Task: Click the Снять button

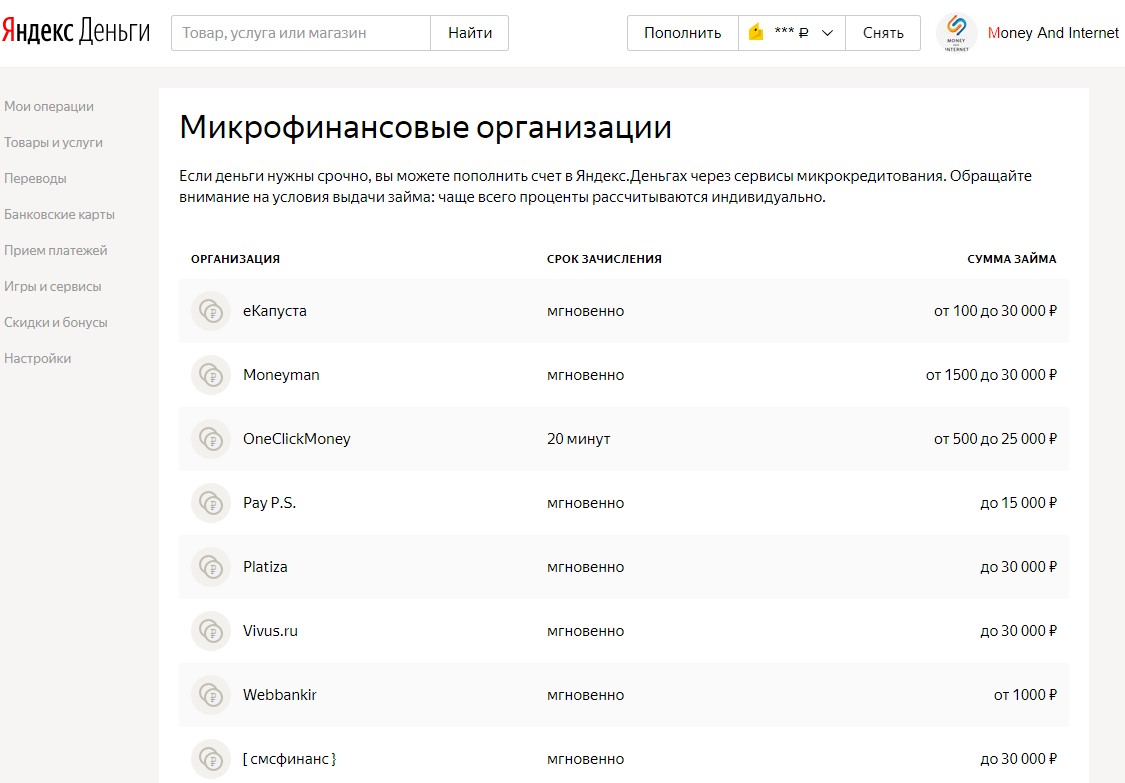Action: click(x=882, y=33)
